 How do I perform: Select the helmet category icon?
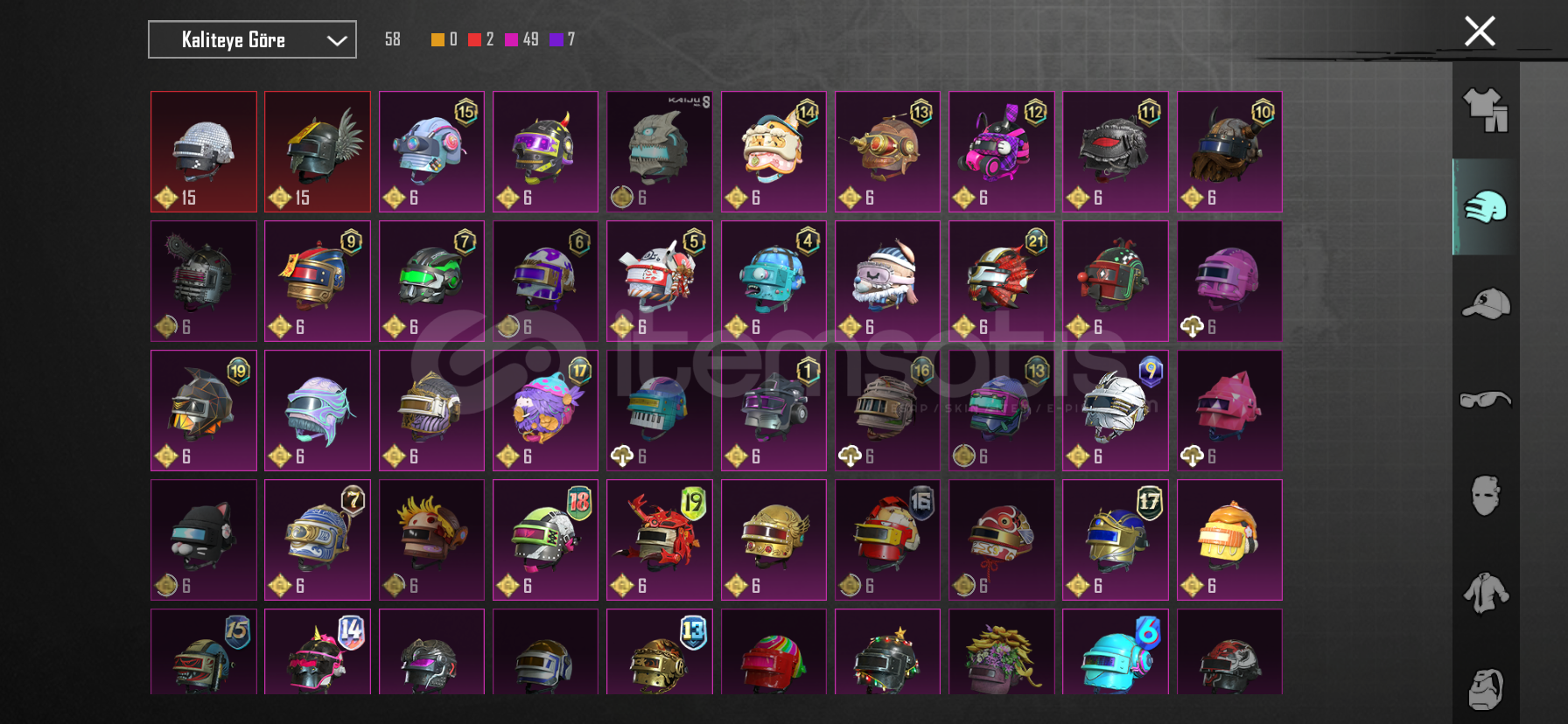(x=1486, y=207)
